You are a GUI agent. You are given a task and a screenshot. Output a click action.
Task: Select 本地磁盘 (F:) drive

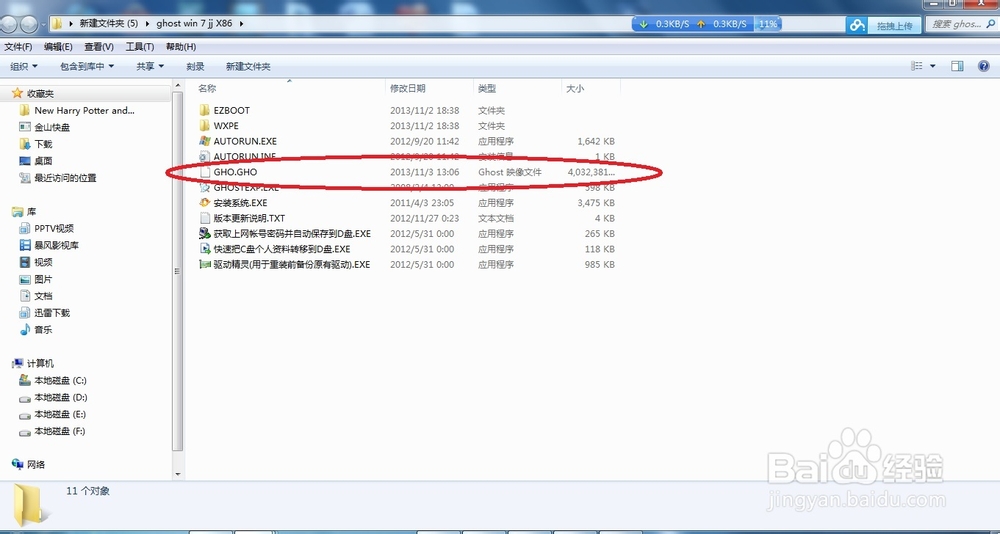pos(60,431)
